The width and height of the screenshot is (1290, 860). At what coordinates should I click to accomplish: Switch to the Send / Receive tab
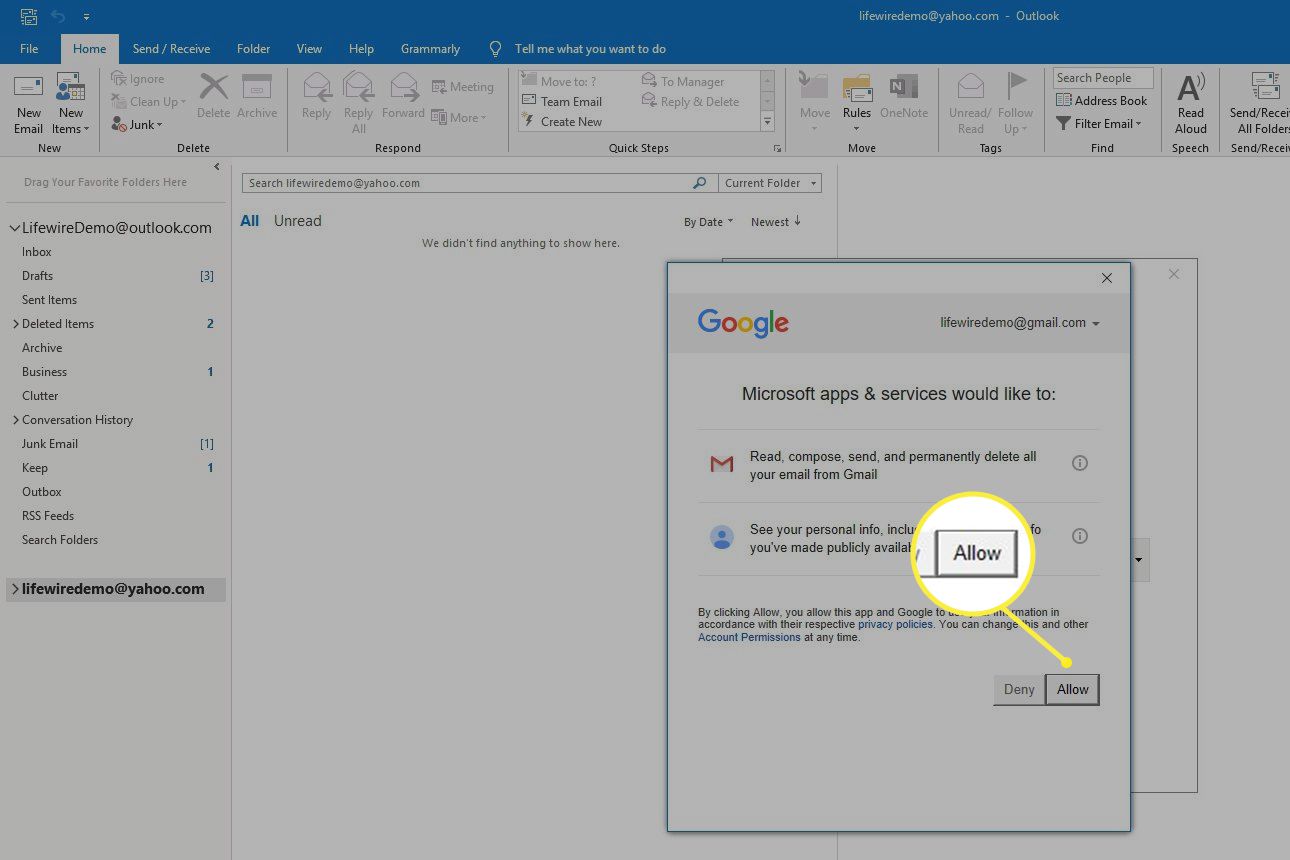(171, 48)
